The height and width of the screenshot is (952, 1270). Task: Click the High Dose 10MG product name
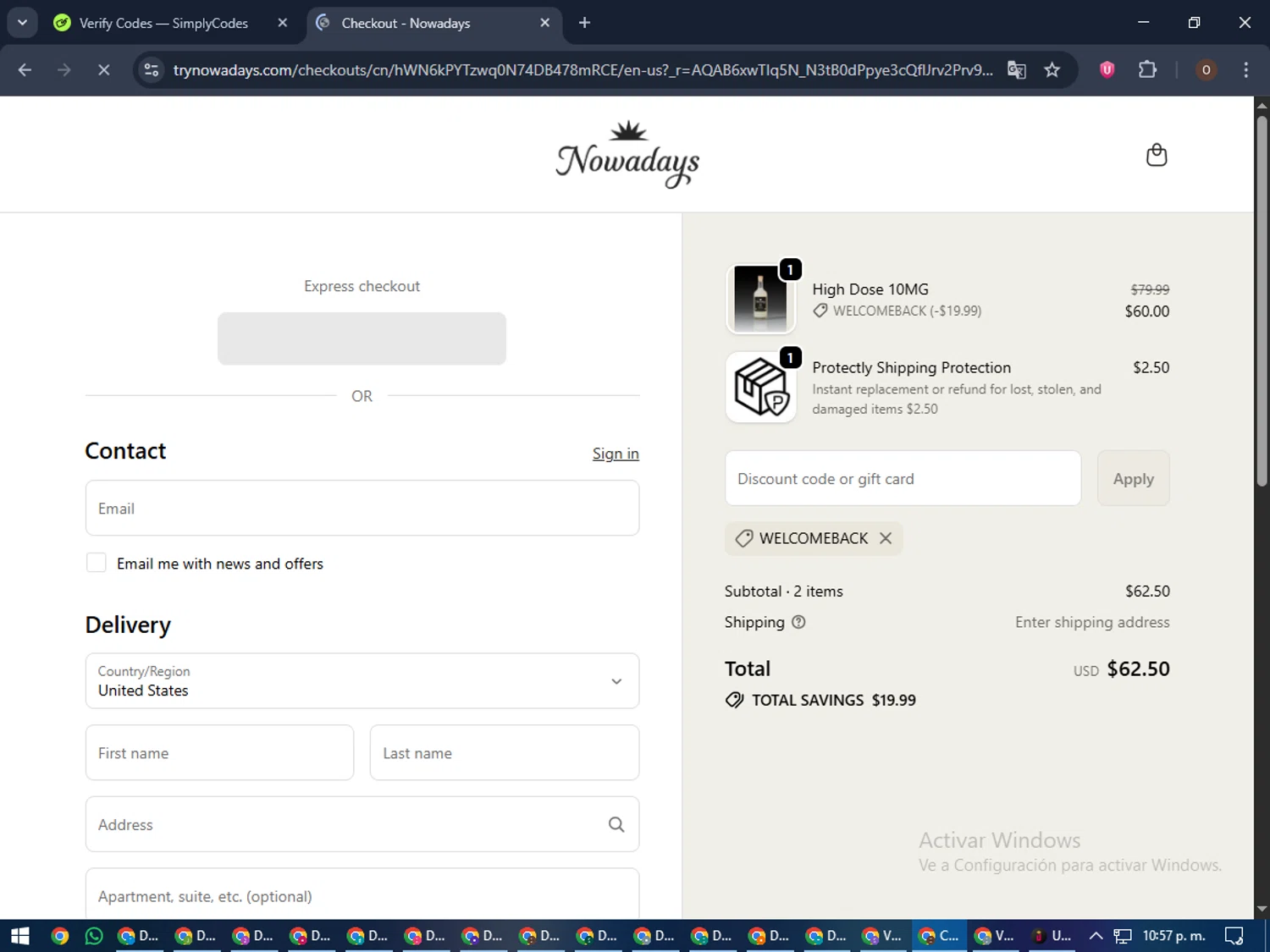point(870,289)
